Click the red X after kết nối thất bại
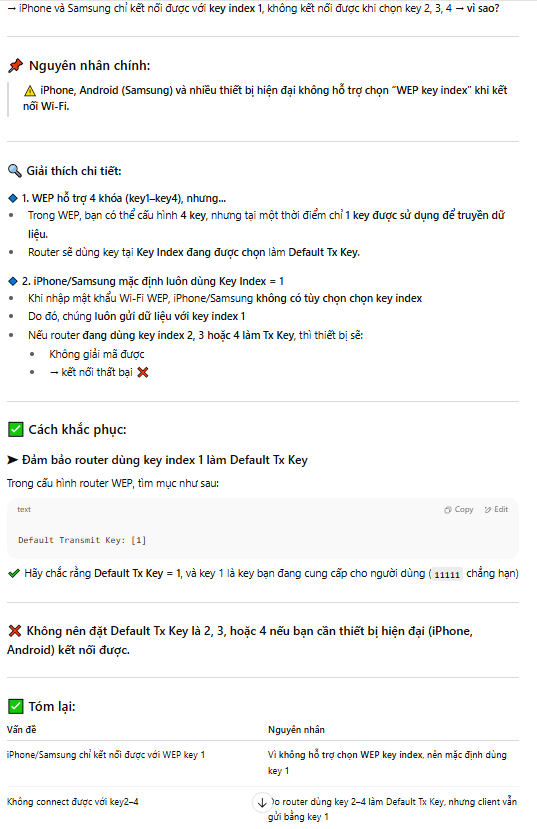 [143, 372]
